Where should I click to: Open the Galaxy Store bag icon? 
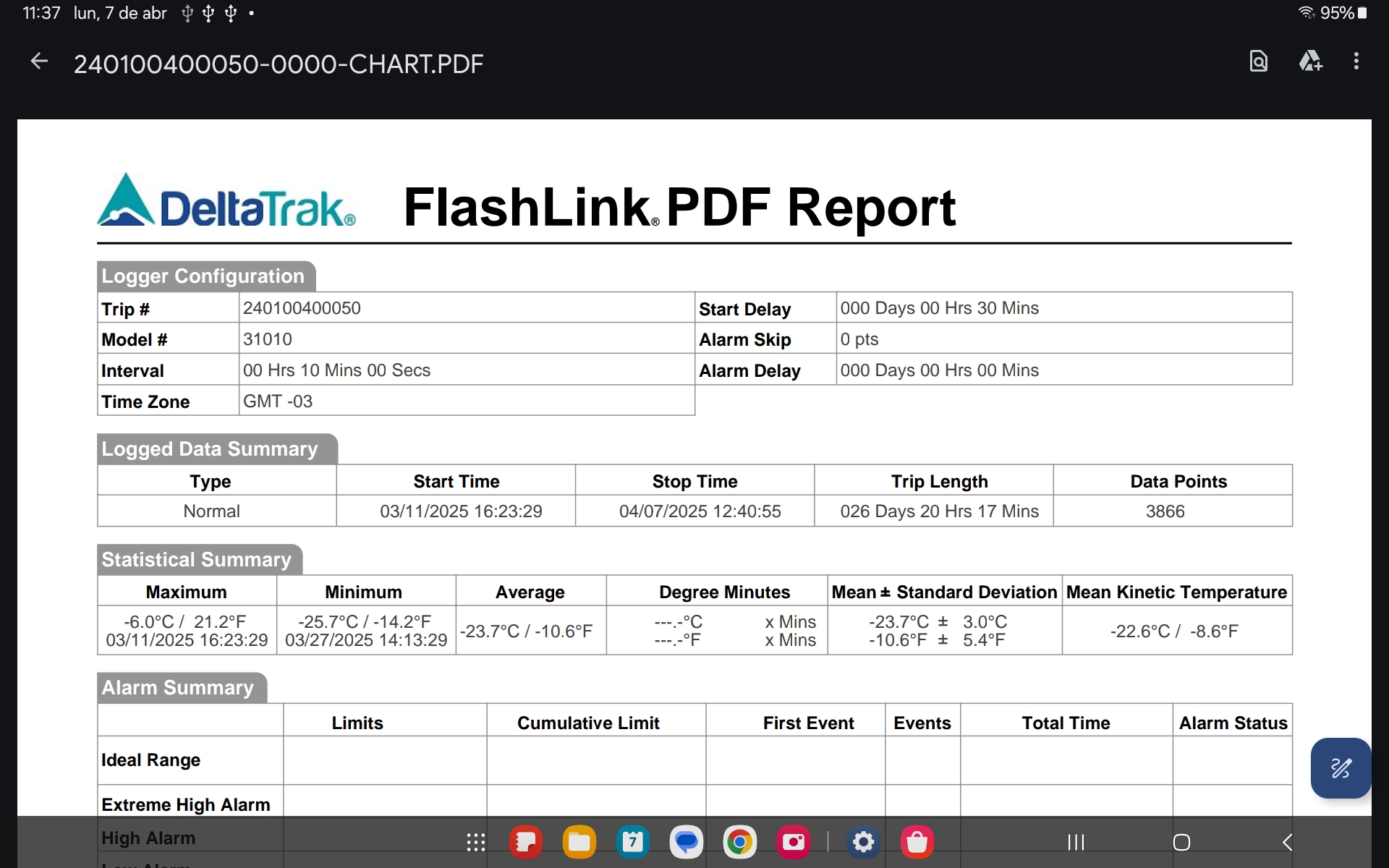pyautogui.click(x=917, y=842)
